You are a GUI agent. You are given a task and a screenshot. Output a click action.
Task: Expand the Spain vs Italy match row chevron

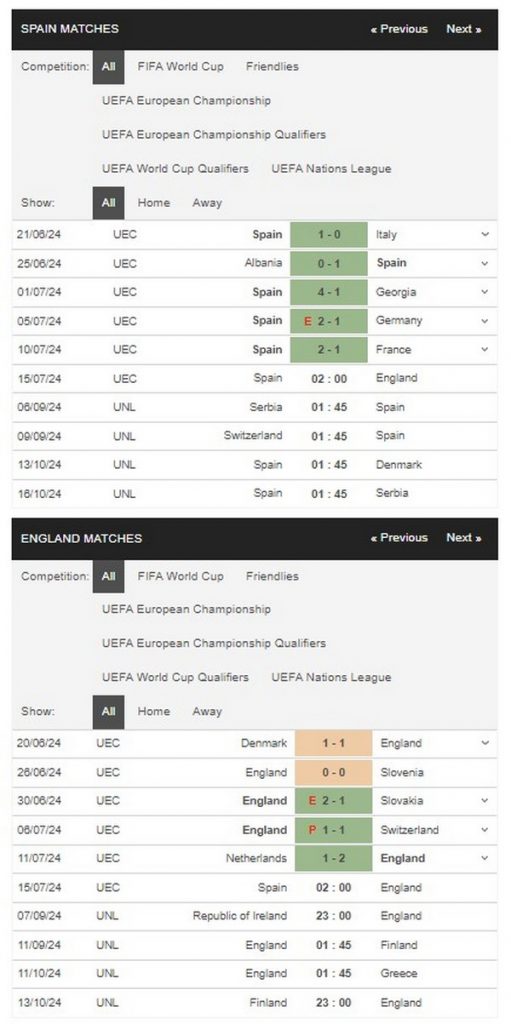click(x=485, y=234)
